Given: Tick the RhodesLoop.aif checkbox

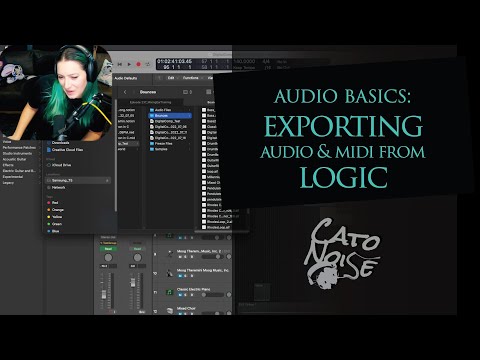Looking at the screenshot, I should [204, 227].
